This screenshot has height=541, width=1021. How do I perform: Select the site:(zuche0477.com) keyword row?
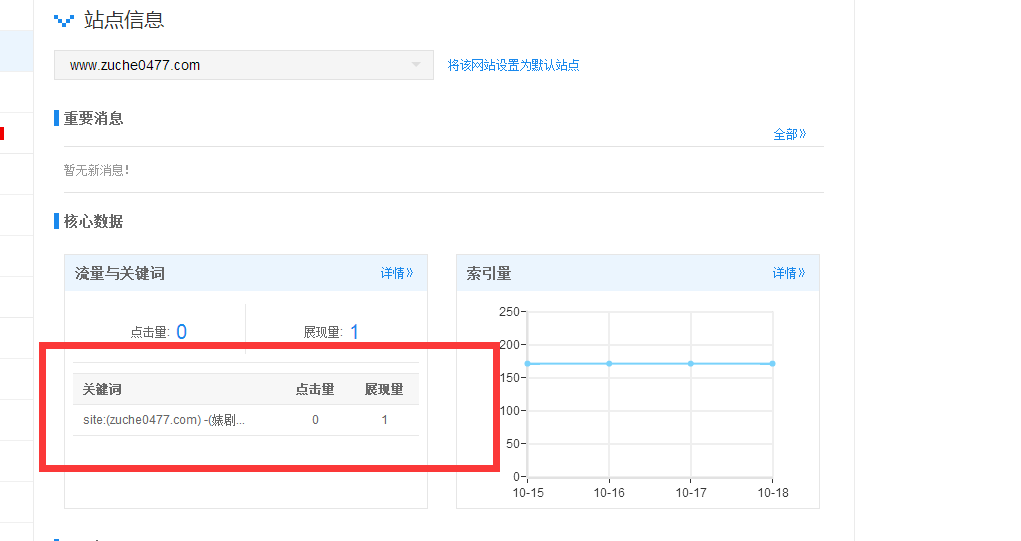(164, 420)
